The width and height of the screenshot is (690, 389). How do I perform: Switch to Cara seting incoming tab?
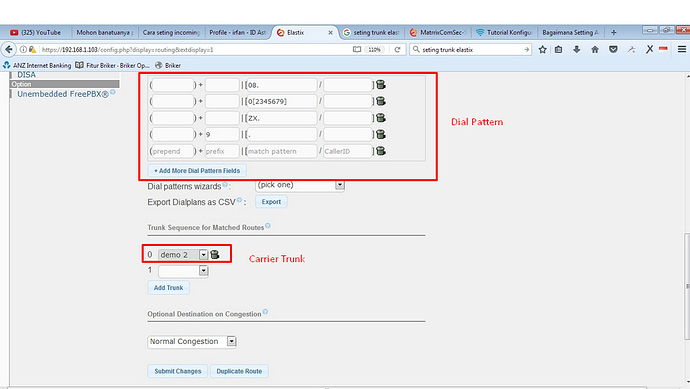click(x=171, y=33)
